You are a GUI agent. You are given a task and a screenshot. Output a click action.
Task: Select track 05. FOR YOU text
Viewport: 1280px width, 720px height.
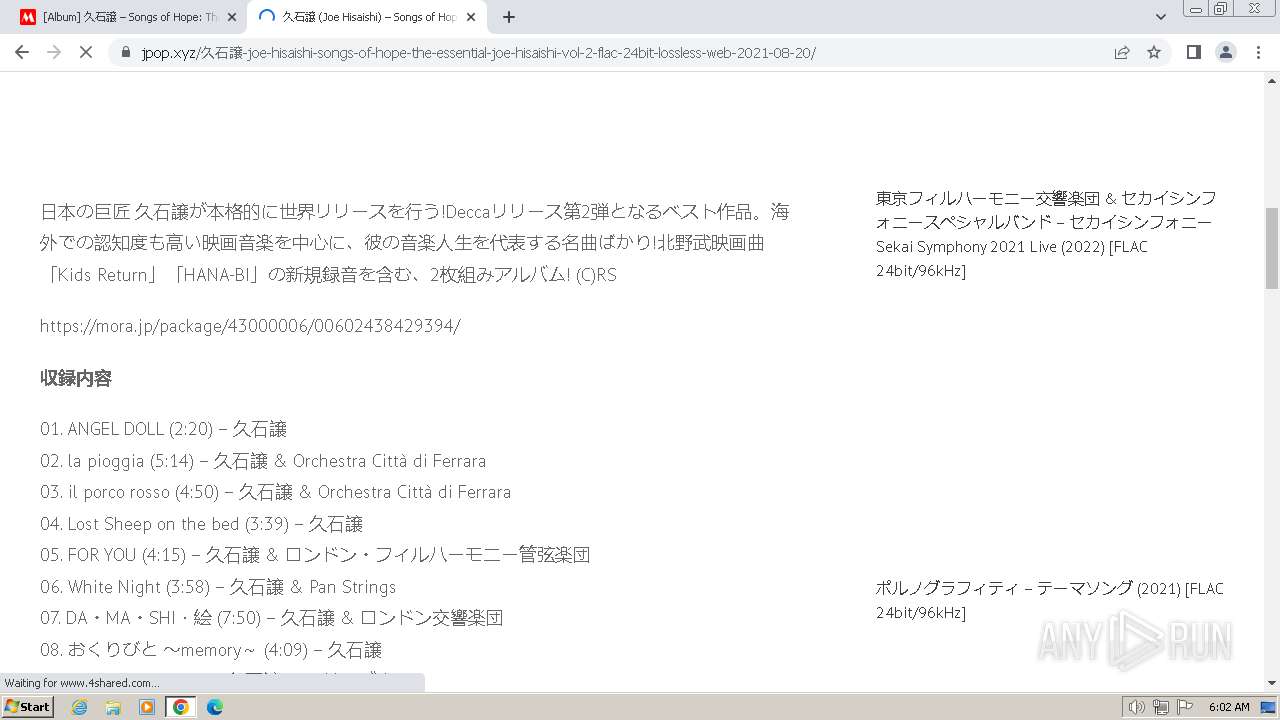315,555
